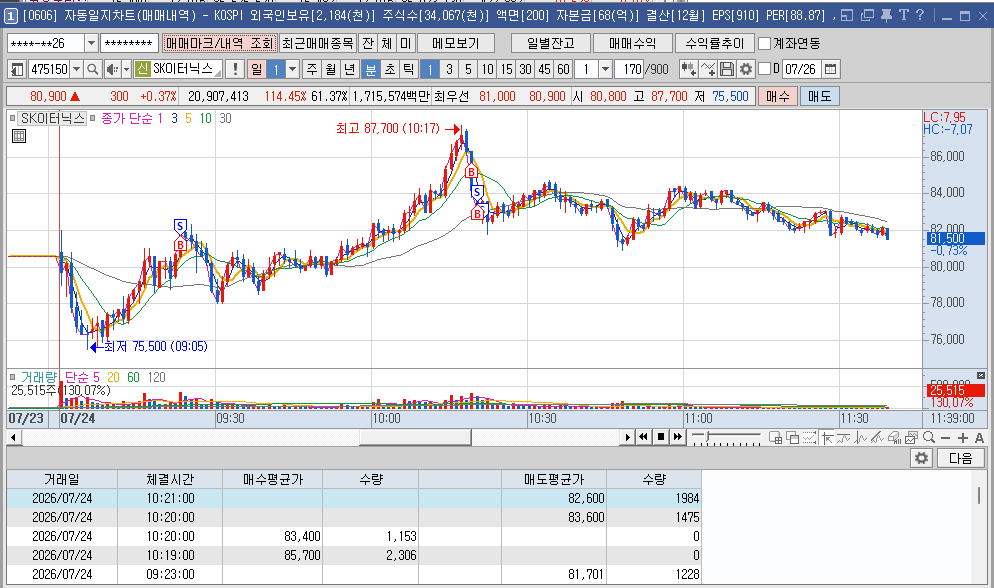Viewport: 994px width, 588px height.
Task: Select 초 second chart toggle
Action: (x=390, y=69)
